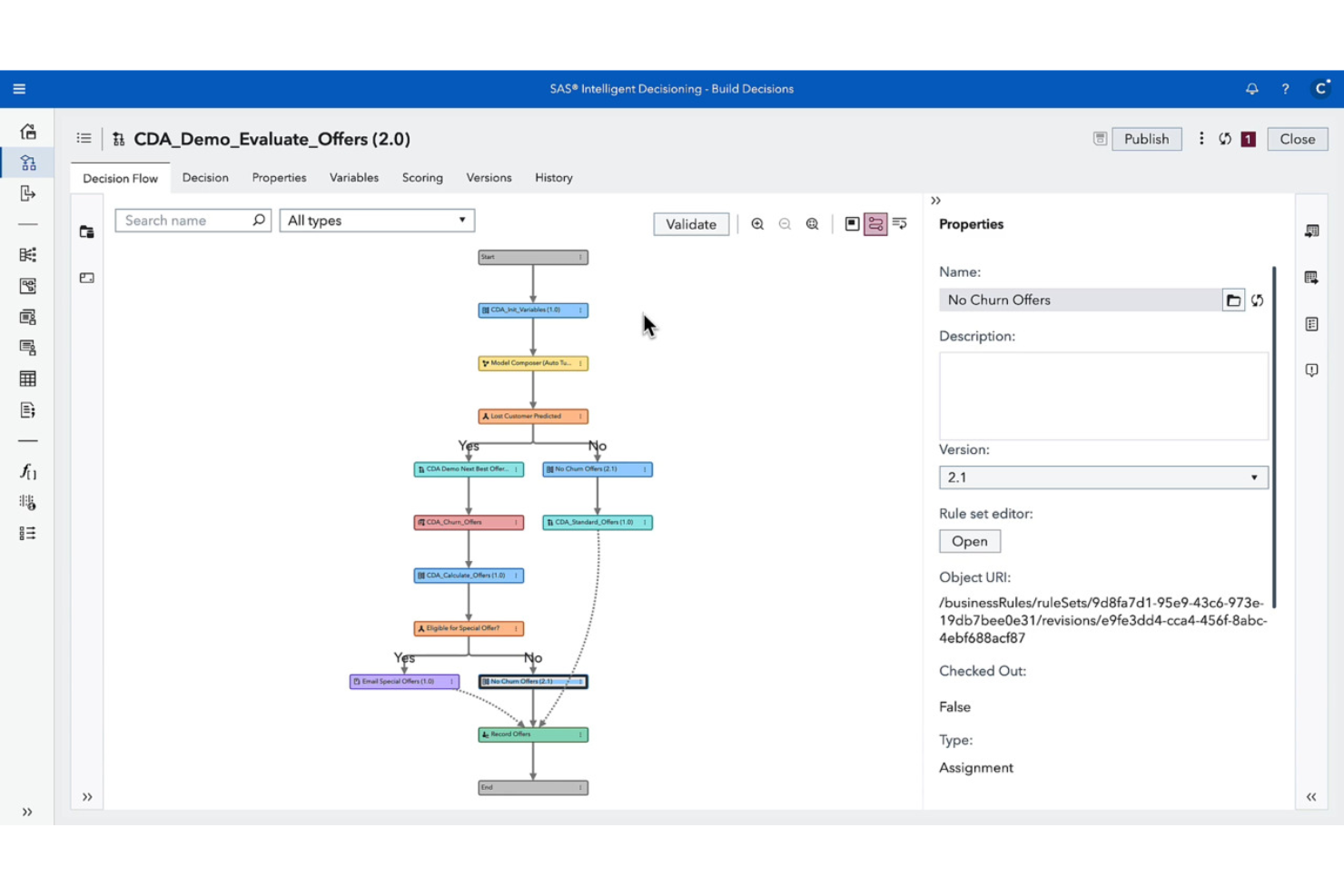1344x896 pixels.
Task: Select the Decisions icon in sidebar
Action: pyautogui.click(x=28, y=162)
